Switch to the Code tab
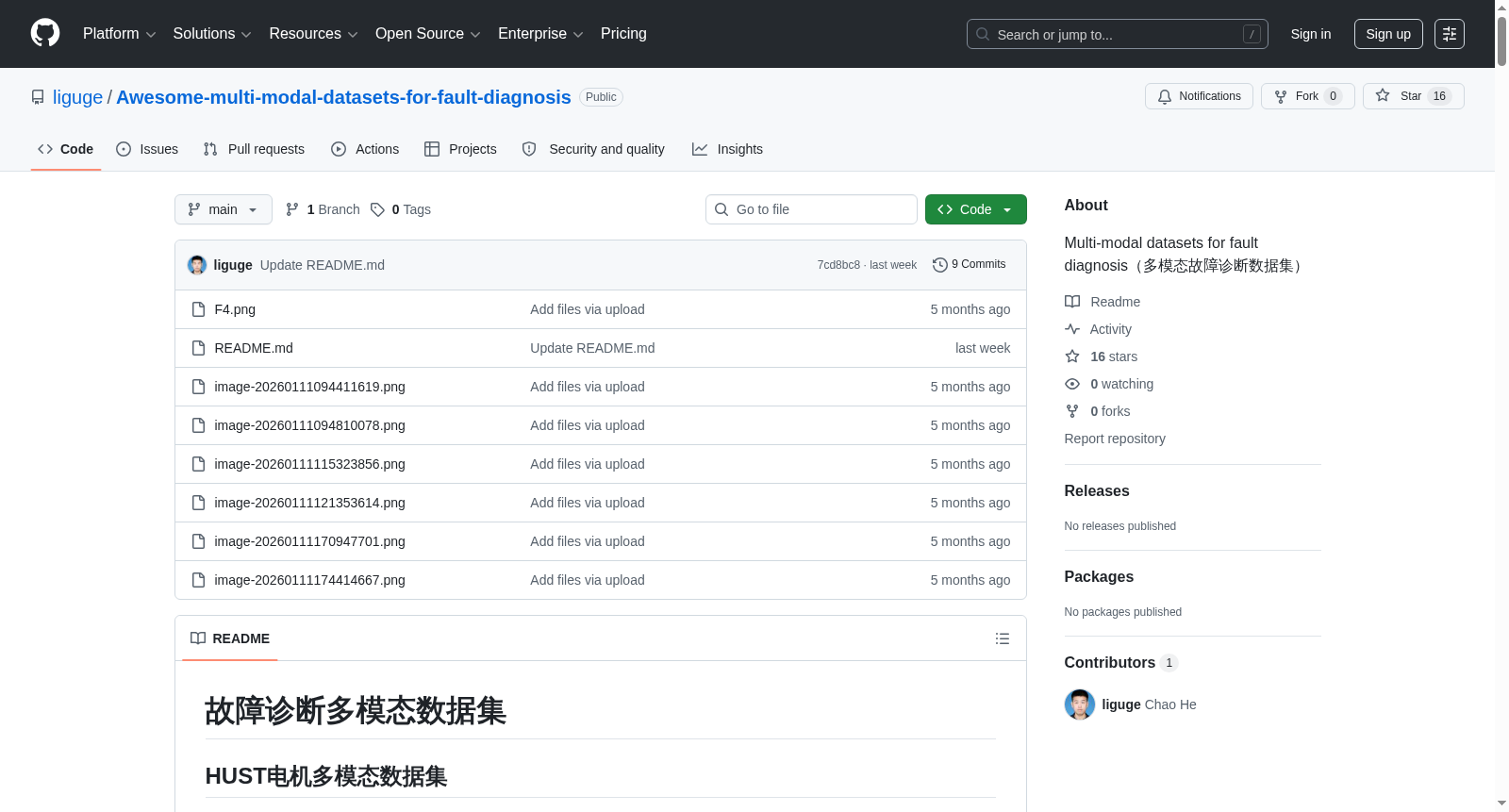1509x812 pixels. point(66,149)
